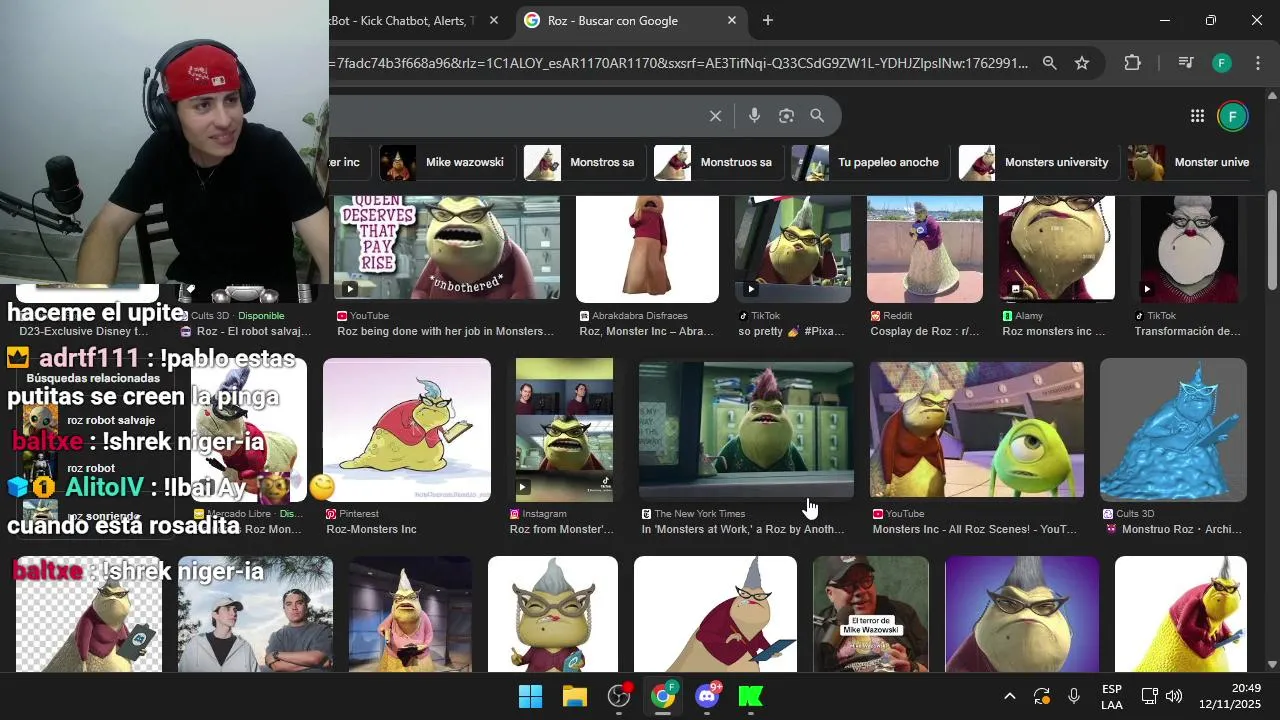Click 'Cosplay de Roz : r/...' caption link

tap(925, 331)
